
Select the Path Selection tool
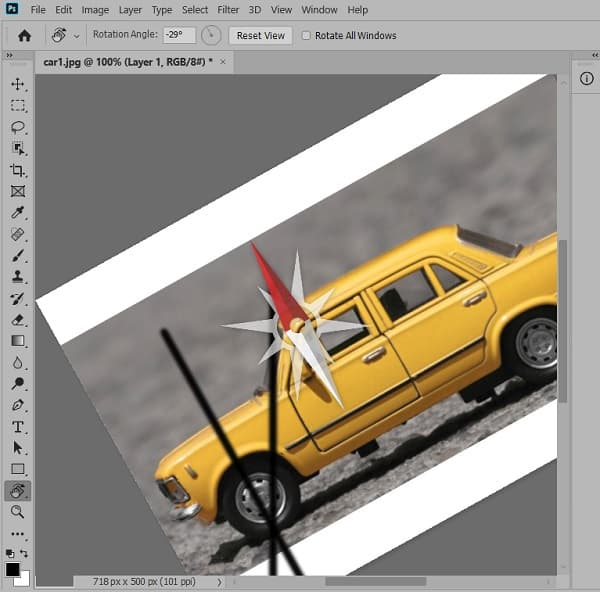coord(18,447)
